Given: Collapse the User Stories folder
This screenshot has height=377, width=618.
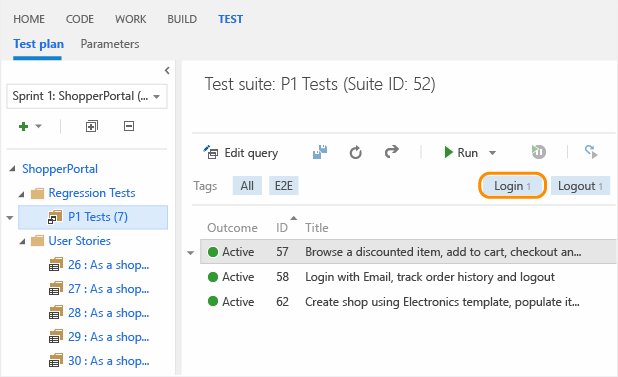Looking at the screenshot, I should (22, 241).
